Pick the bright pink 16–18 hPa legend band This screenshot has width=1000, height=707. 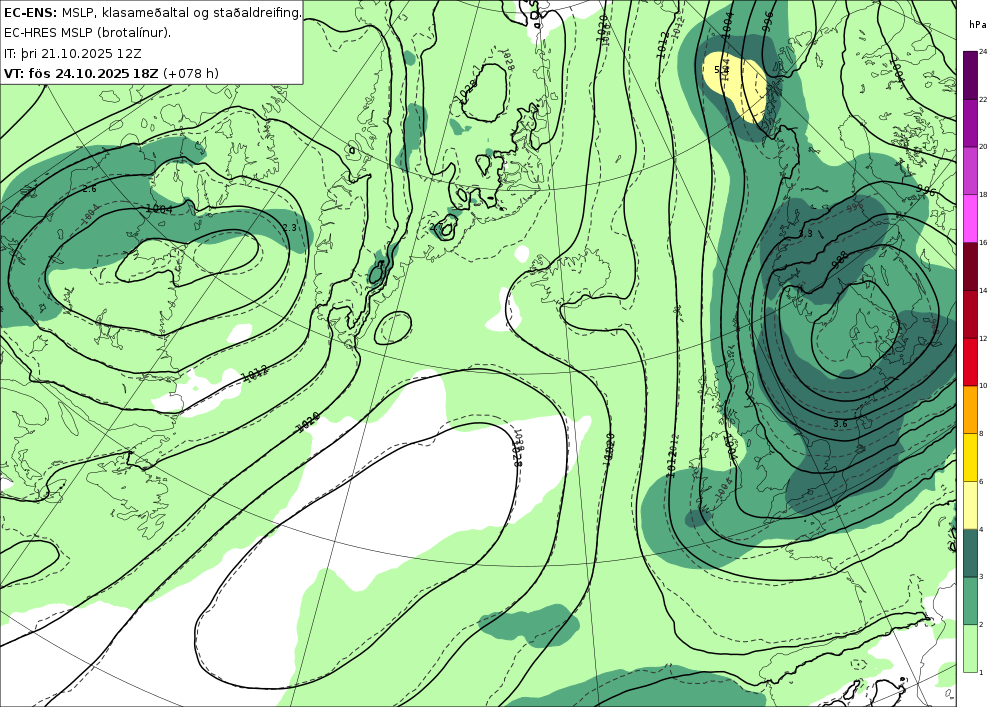[971, 218]
